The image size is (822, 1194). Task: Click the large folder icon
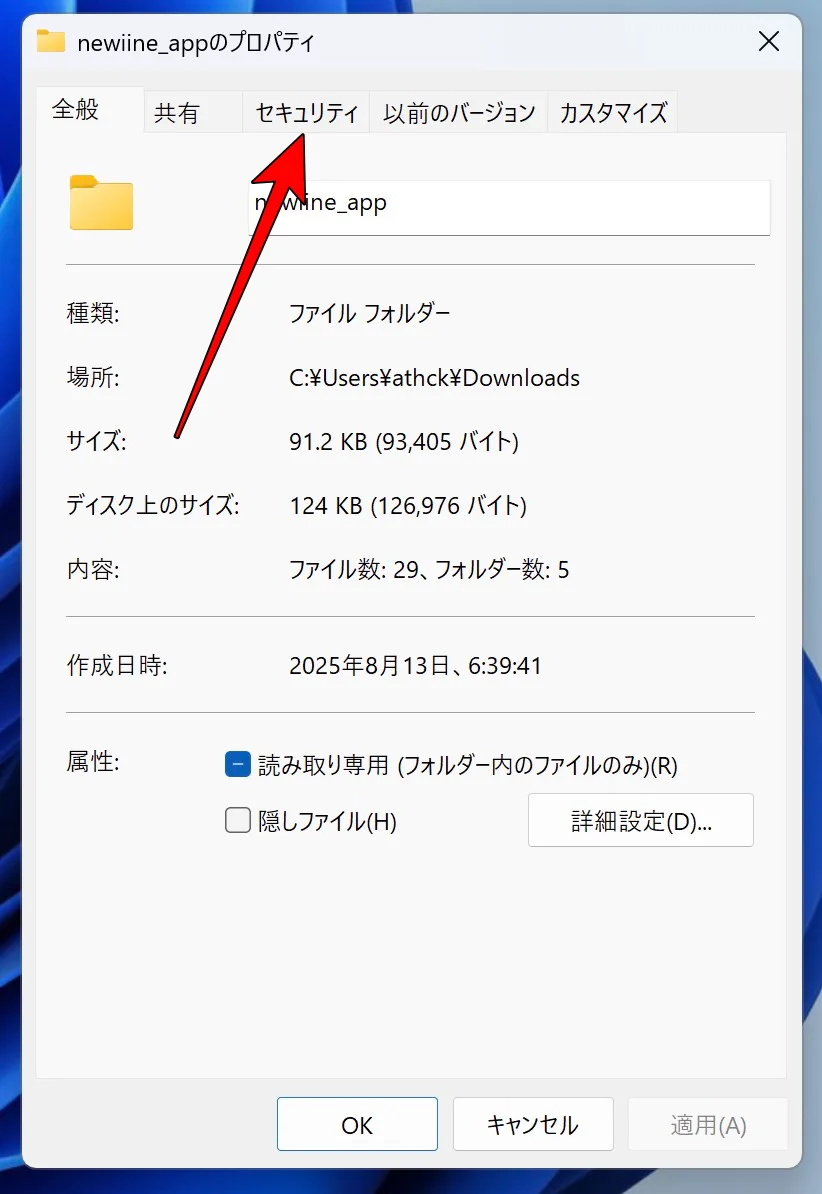[101, 203]
